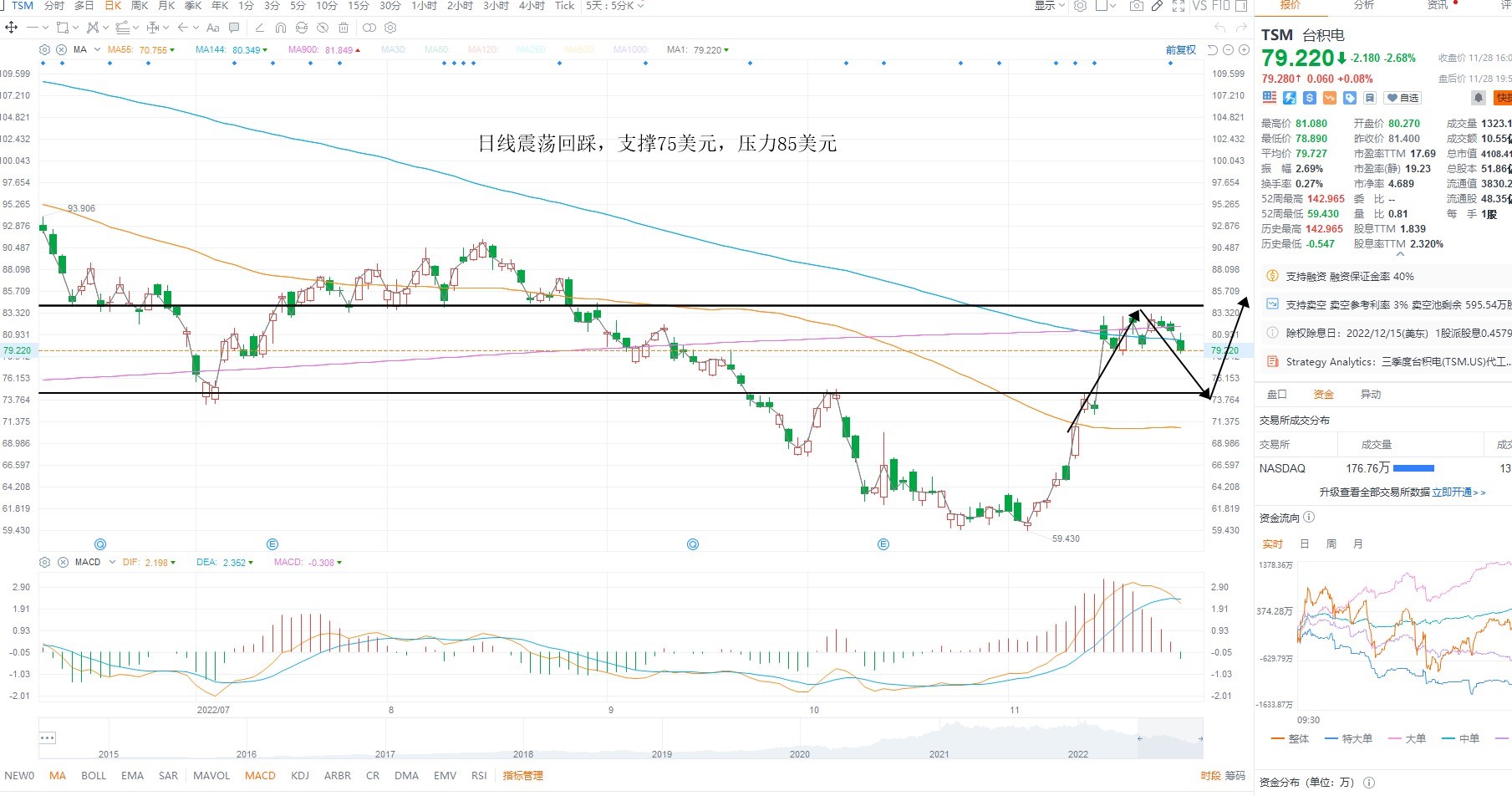Delete drawings with the trash icon

pos(344,28)
